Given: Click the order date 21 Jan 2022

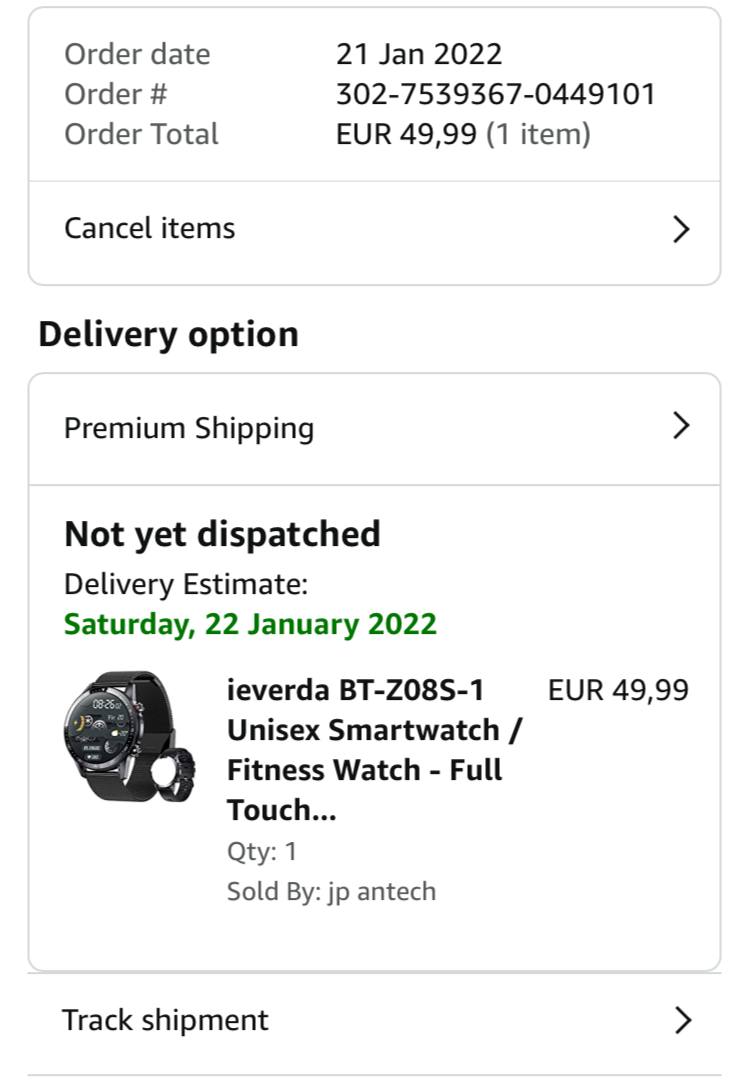Looking at the screenshot, I should (418, 54).
